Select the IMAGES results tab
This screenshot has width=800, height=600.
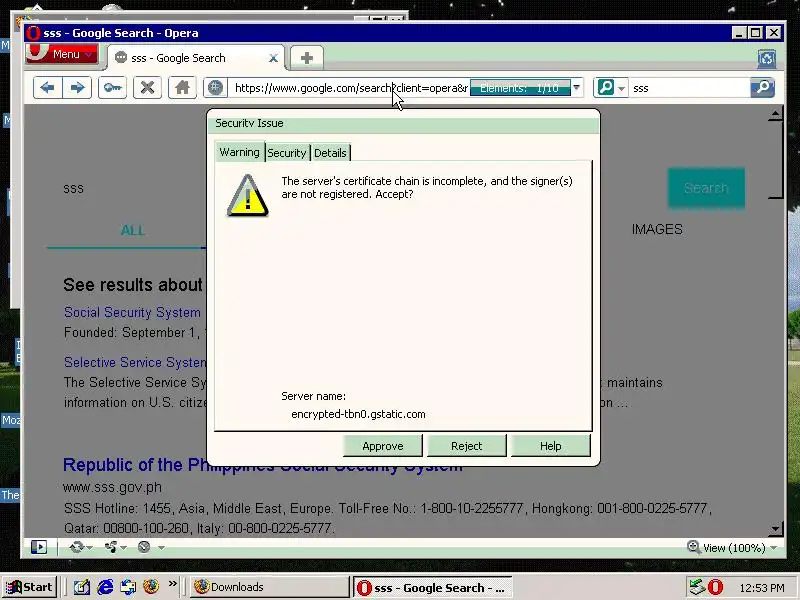point(657,229)
